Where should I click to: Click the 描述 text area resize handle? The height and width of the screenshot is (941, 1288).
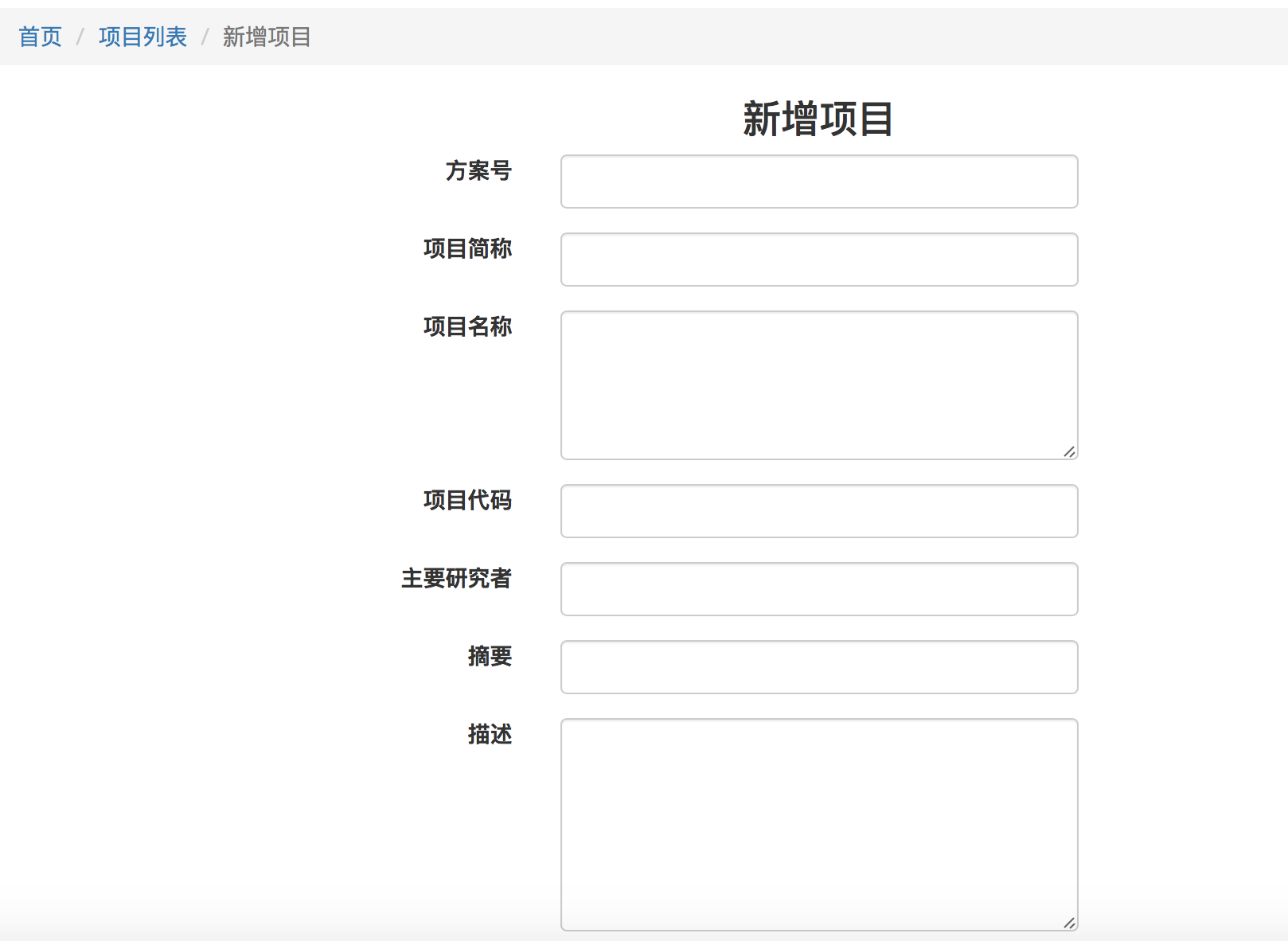1069,923
